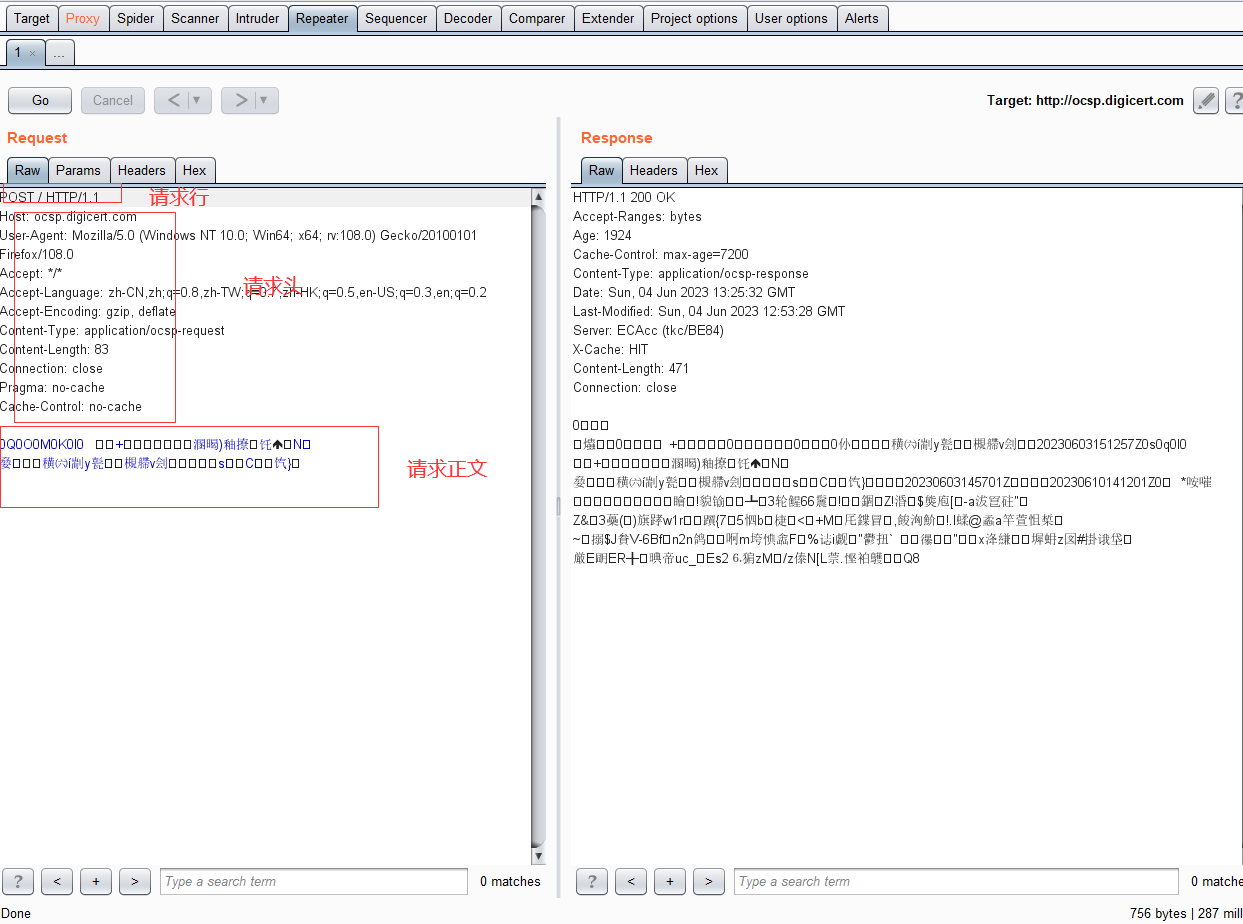
Task: Select the Repeater tab
Action: click(322, 18)
